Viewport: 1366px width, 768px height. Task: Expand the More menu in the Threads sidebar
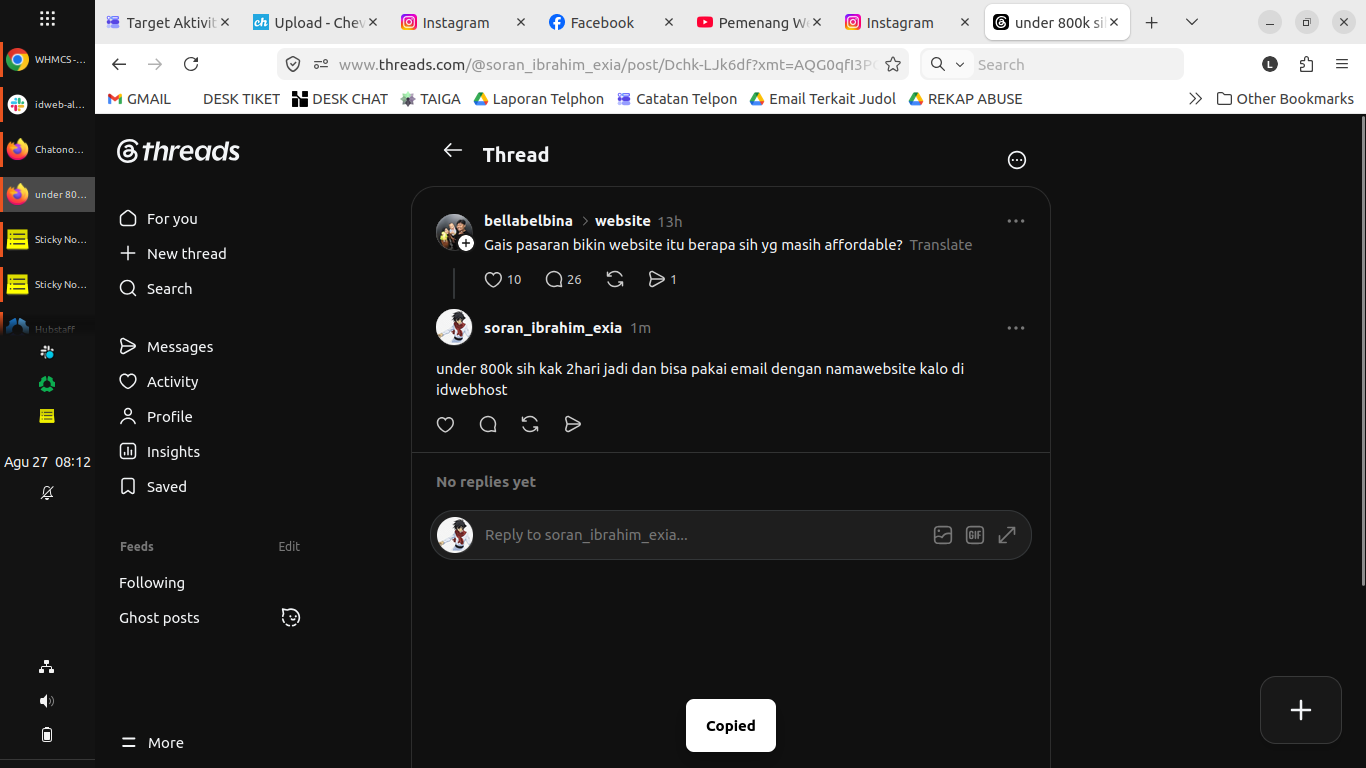coord(152,743)
